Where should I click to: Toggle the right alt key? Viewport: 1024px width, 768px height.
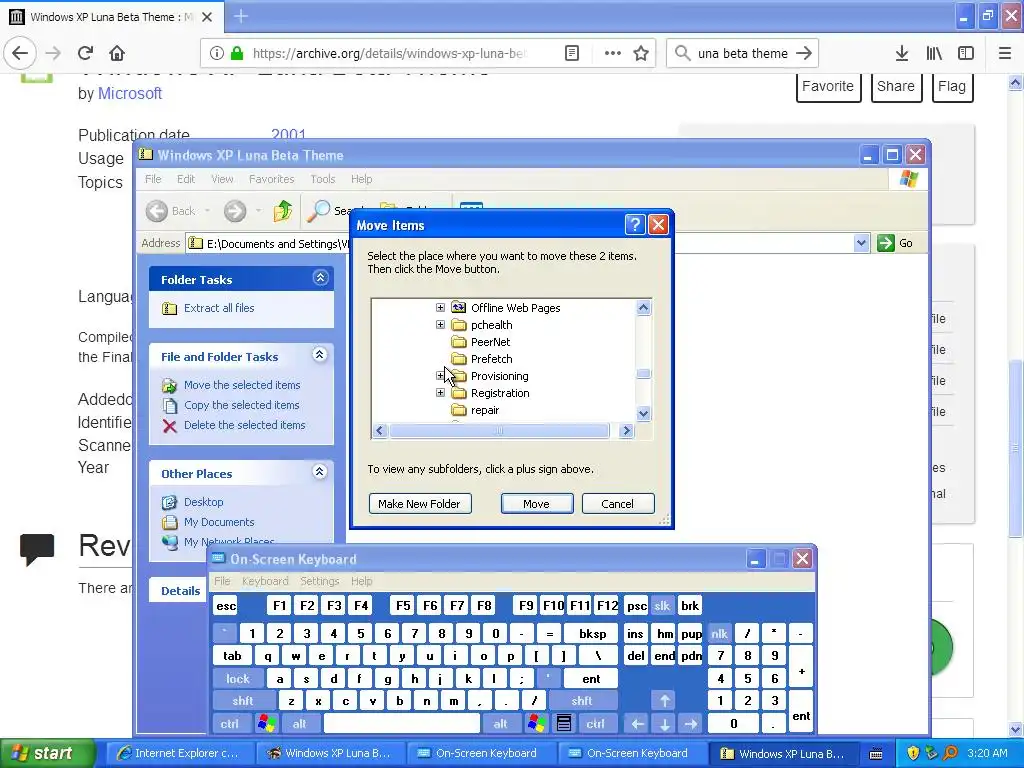point(500,723)
